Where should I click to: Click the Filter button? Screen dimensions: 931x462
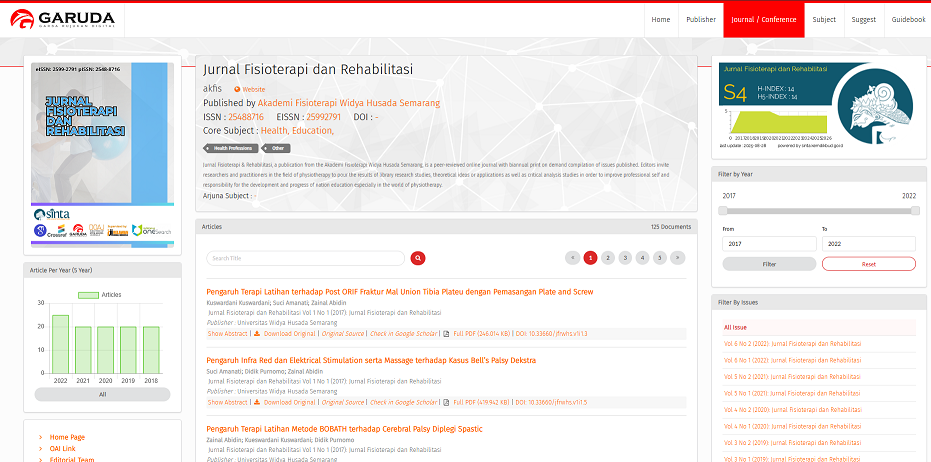[x=769, y=264]
